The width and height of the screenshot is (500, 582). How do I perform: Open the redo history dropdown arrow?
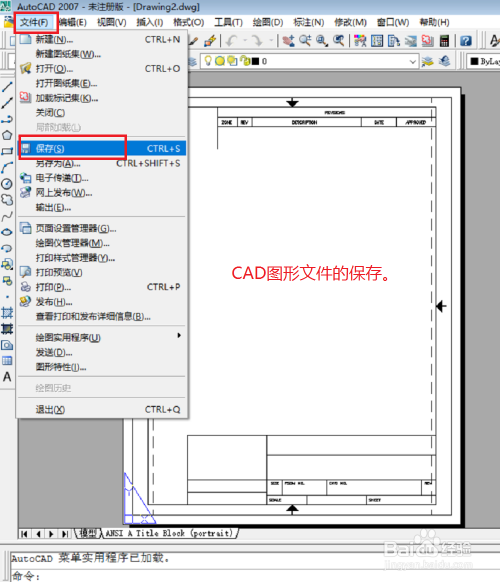[x=271, y=40]
